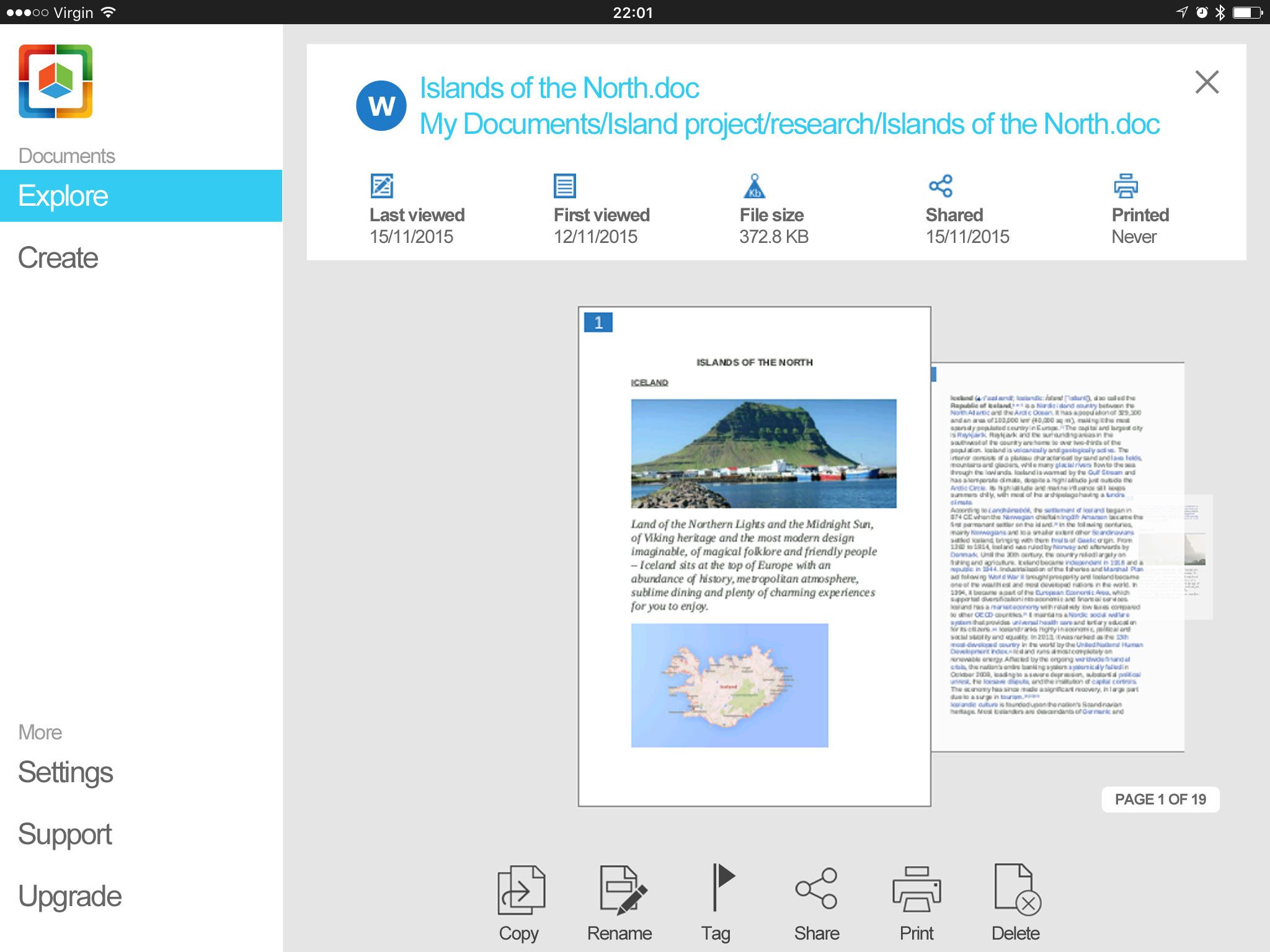Screen dimensions: 1270x952
Task: Tap the Delete document icon
Action: pyautogui.click(x=1016, y=889)
